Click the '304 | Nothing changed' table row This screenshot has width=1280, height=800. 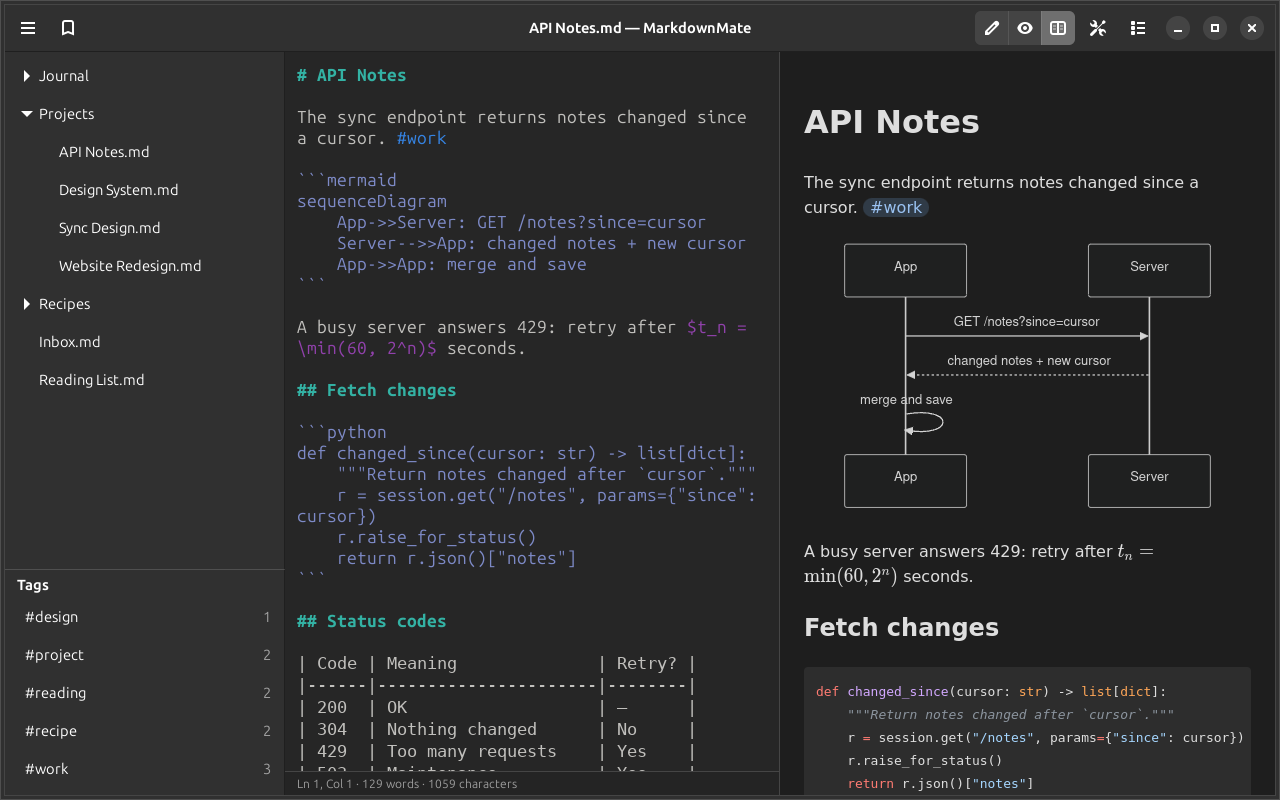pos(496,730)
